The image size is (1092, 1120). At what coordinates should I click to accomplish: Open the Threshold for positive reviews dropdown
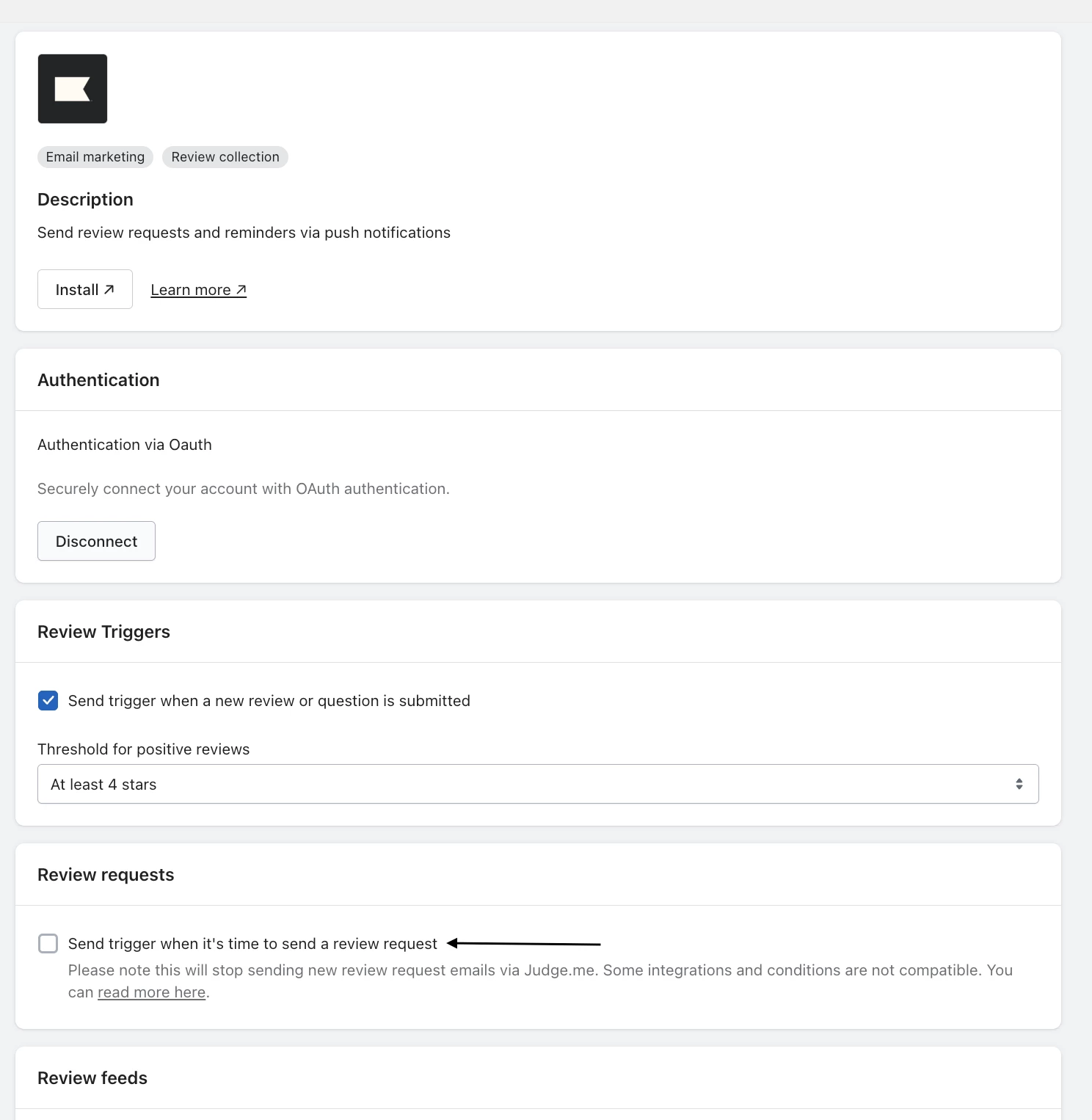[538, 784]
